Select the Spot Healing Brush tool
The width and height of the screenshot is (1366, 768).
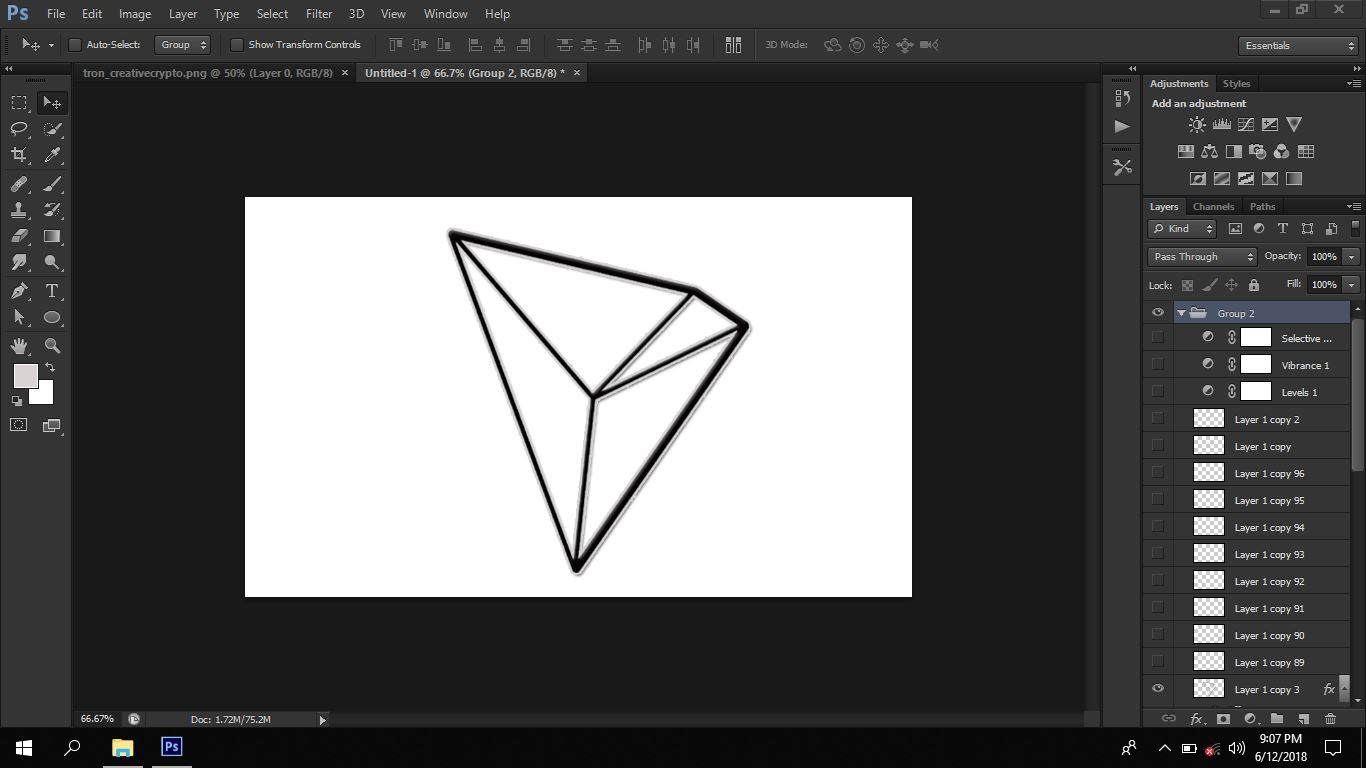click(19, 184)
